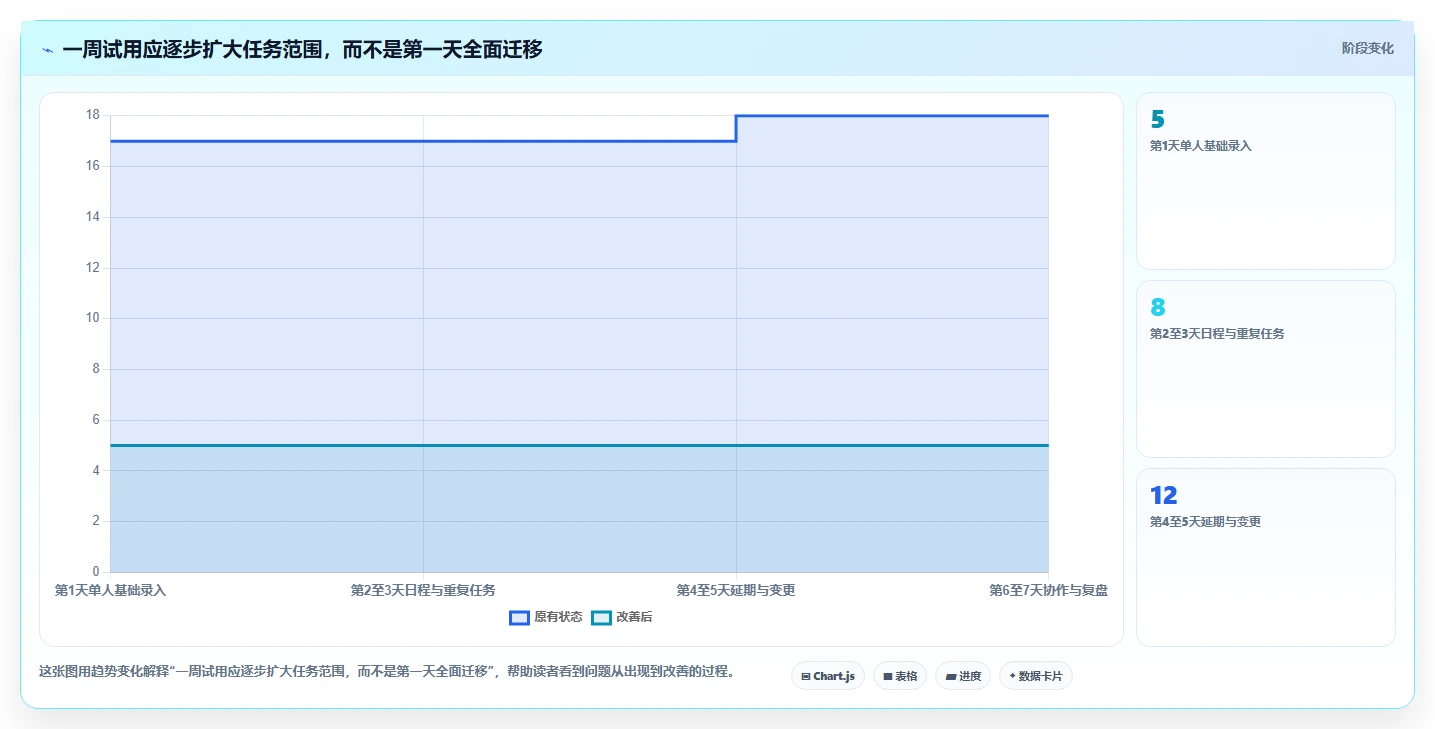Toggle the 原有状态 legend swatch
Screen dimensions: 1435x729
pos(519,618)
